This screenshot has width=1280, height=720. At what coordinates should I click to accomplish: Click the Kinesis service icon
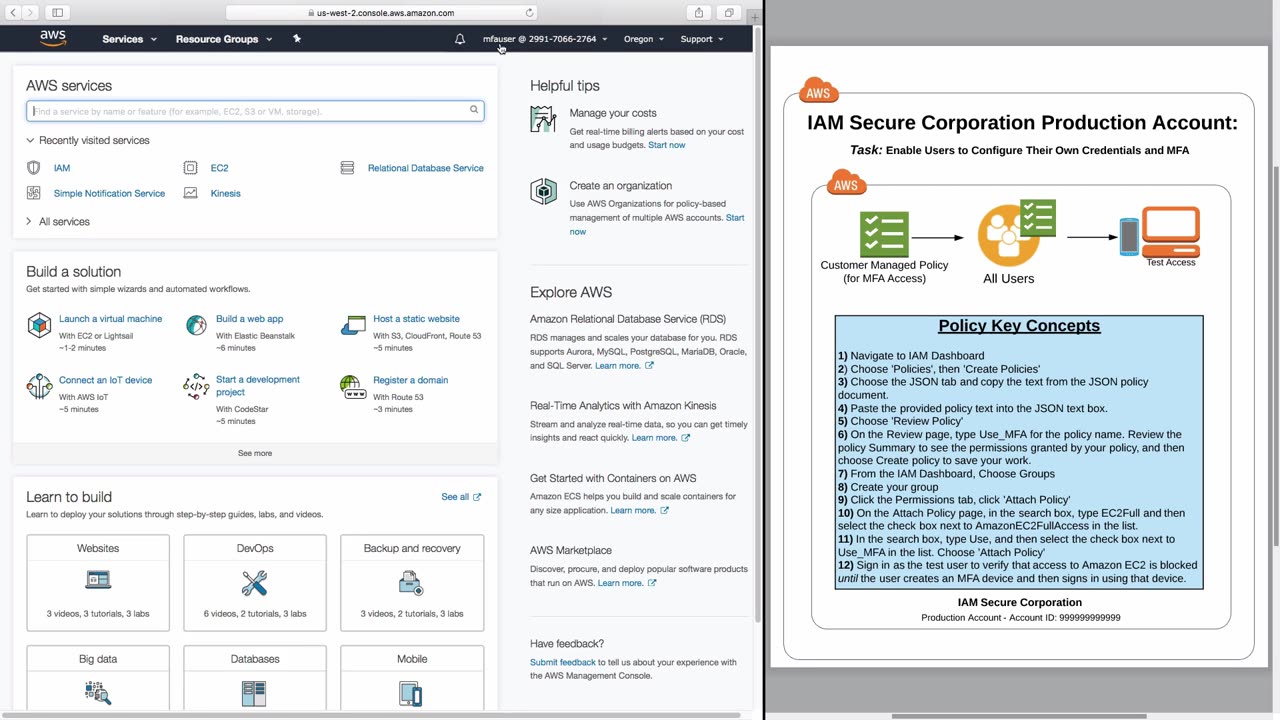(190, 193)
